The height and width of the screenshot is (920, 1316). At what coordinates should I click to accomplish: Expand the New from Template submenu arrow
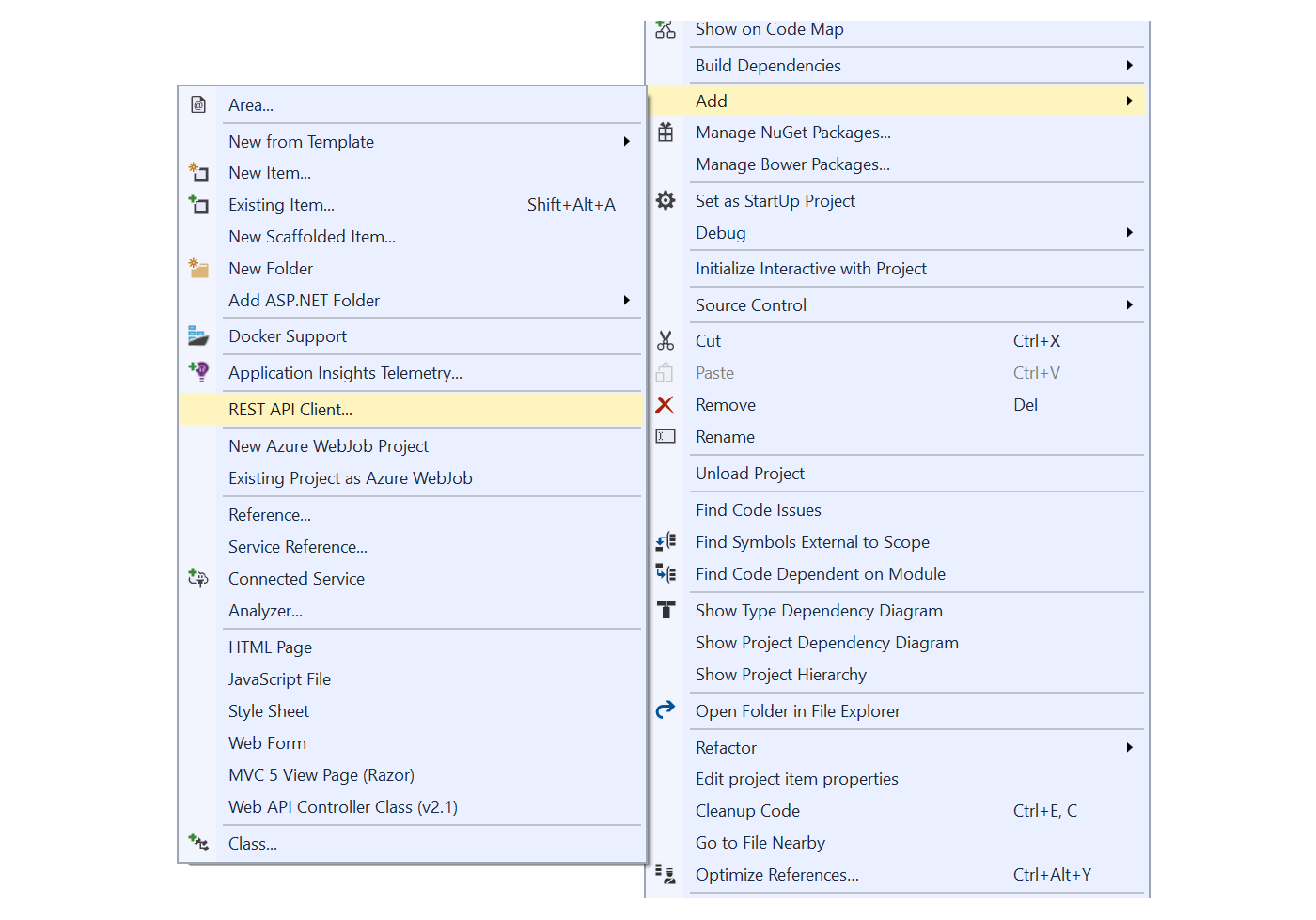pos(626,142)
